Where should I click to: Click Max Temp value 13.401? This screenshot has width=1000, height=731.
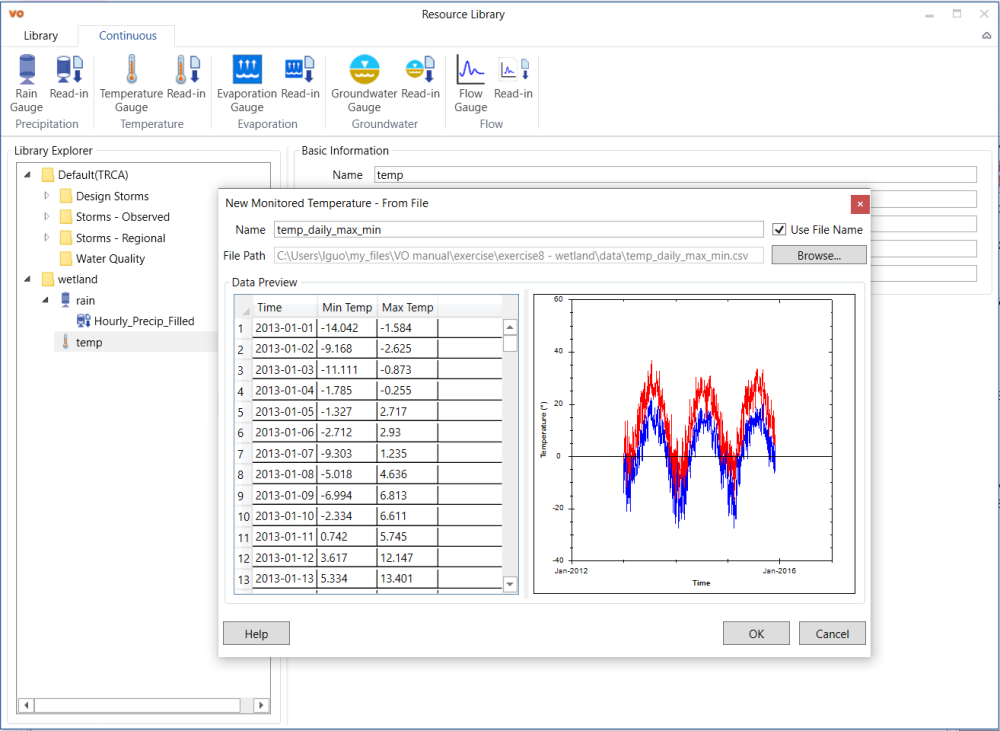[408, 579]
